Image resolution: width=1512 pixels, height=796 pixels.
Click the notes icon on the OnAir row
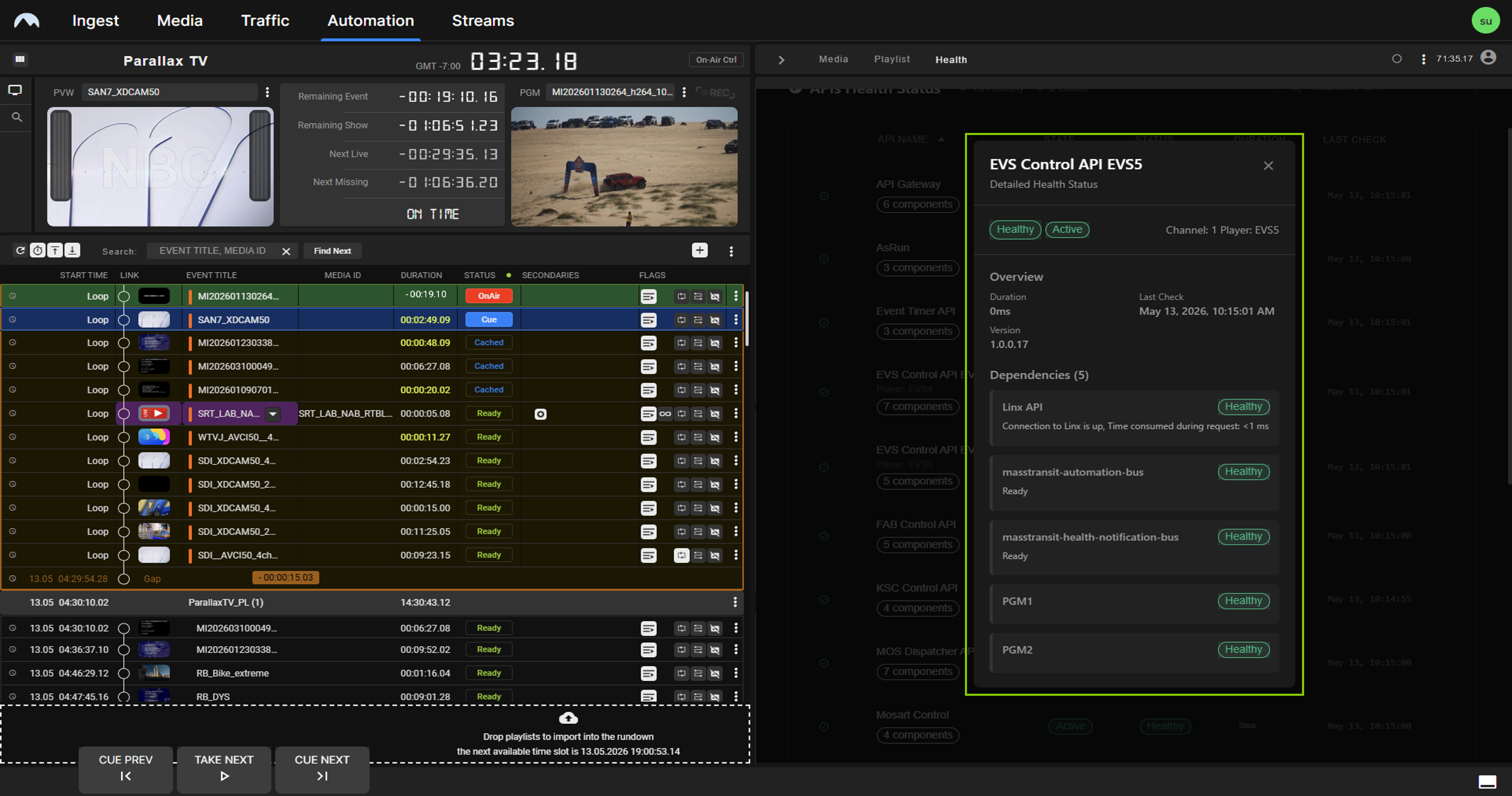649,297
